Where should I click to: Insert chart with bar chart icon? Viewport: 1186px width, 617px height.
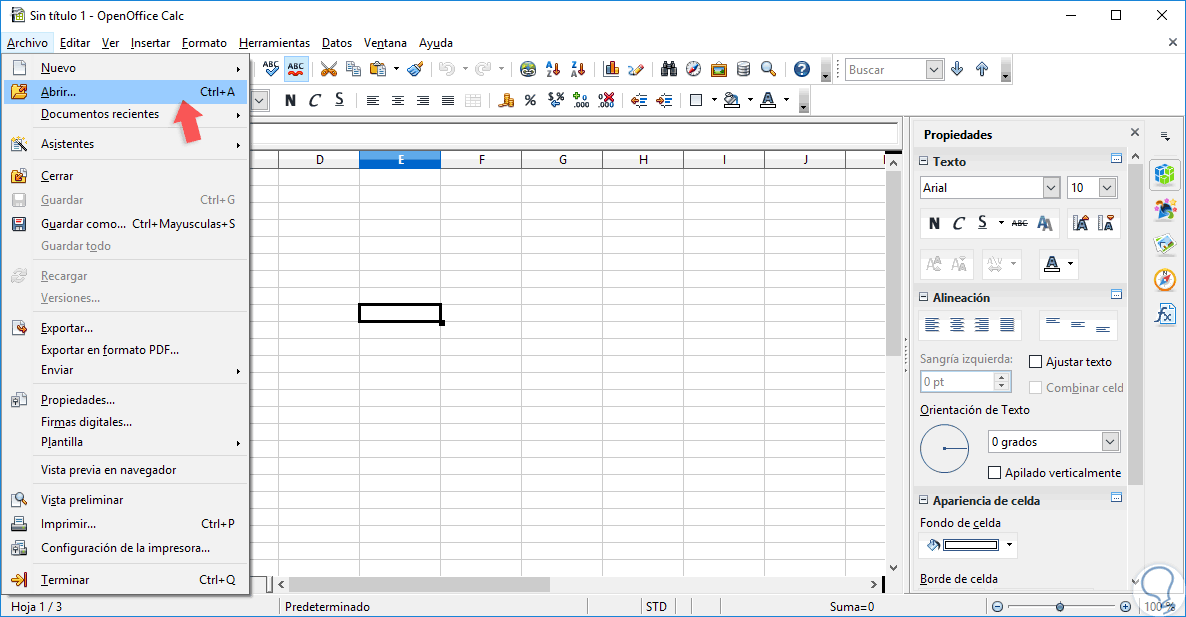point(611,70)
